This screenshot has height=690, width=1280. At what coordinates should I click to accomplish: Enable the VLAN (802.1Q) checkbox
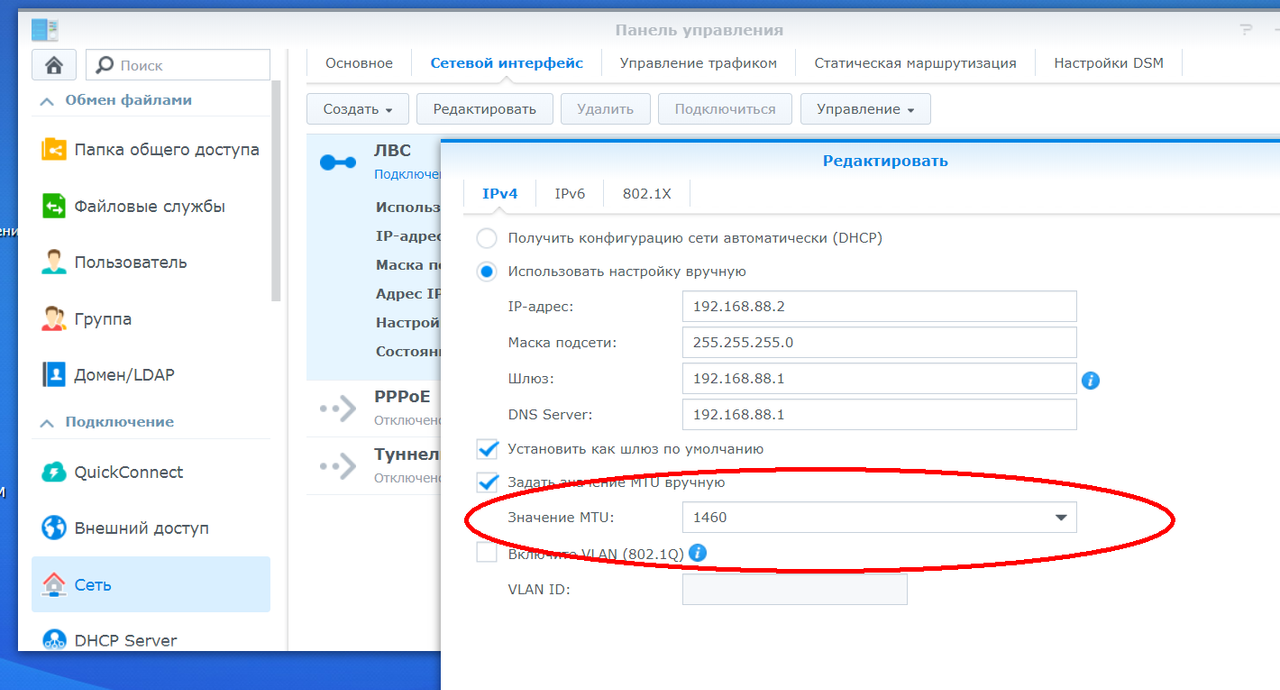(x=487, y=553)
